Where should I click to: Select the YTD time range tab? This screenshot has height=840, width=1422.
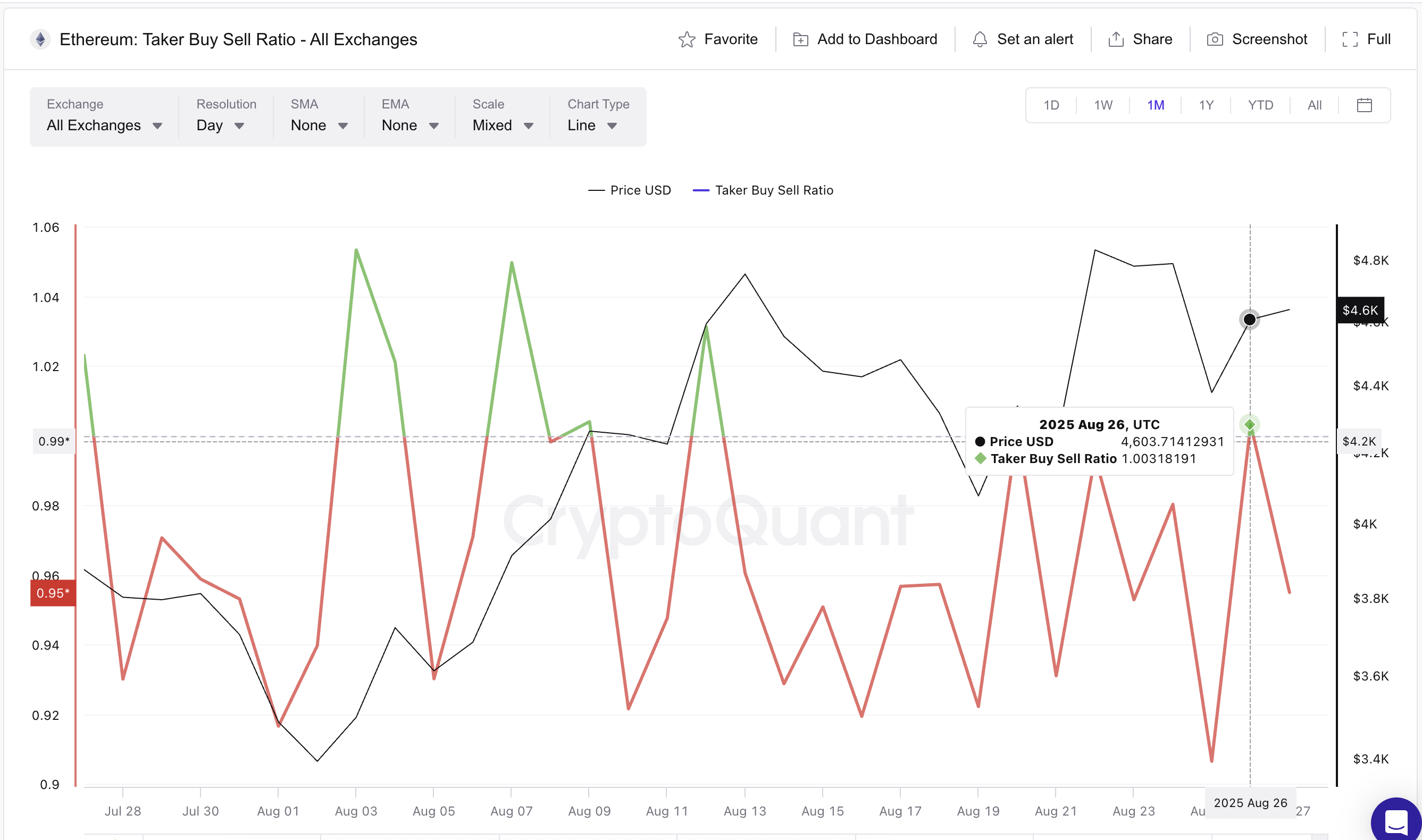(x=1260, y=105)
